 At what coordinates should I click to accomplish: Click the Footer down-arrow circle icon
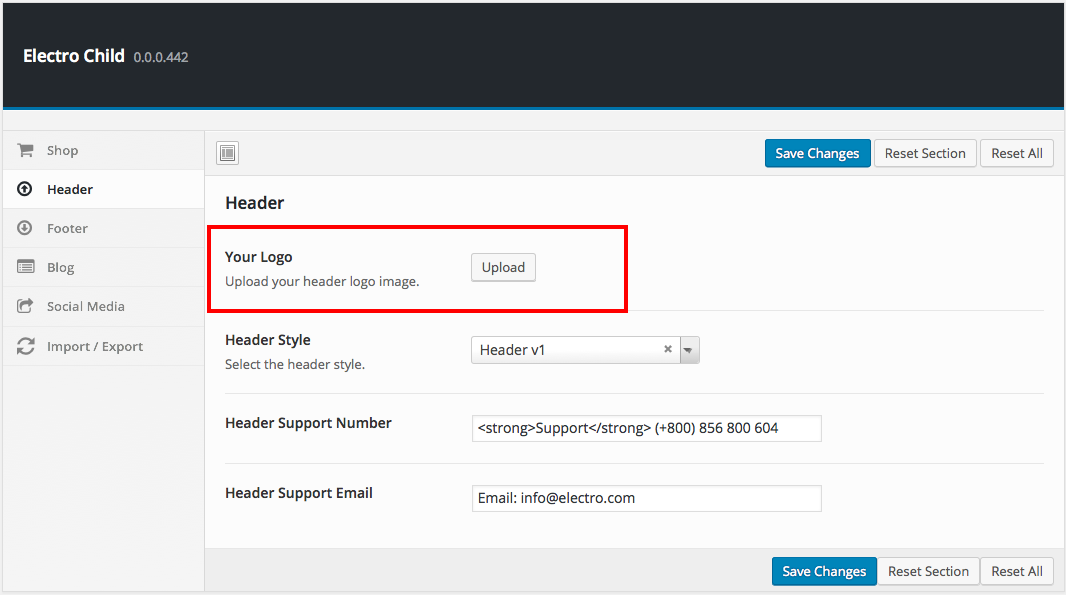pyautogui.click(x=24, y=228)
